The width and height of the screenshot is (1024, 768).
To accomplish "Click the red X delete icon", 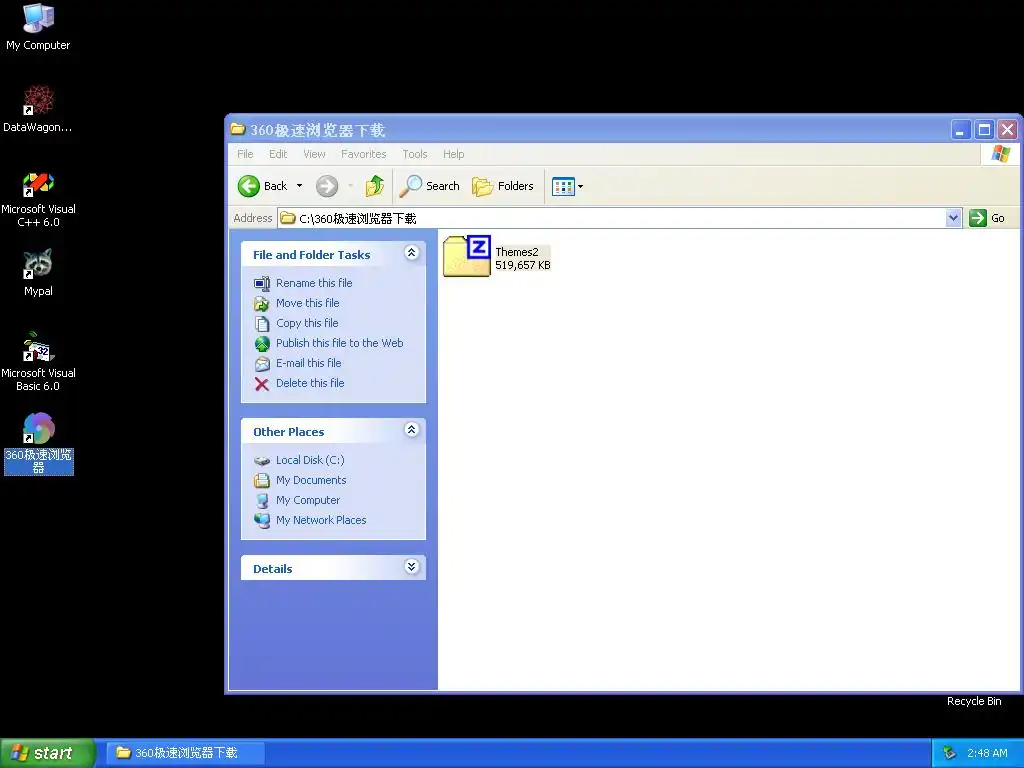I will (262, 384).
